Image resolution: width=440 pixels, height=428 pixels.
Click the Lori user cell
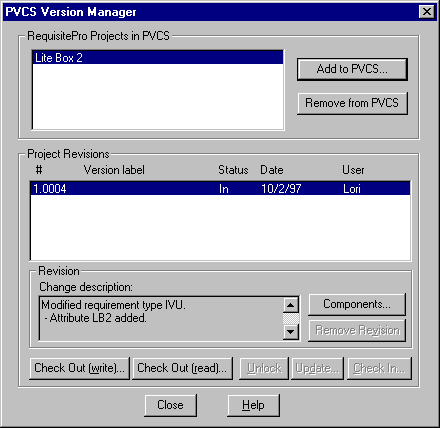pos(352,189)
